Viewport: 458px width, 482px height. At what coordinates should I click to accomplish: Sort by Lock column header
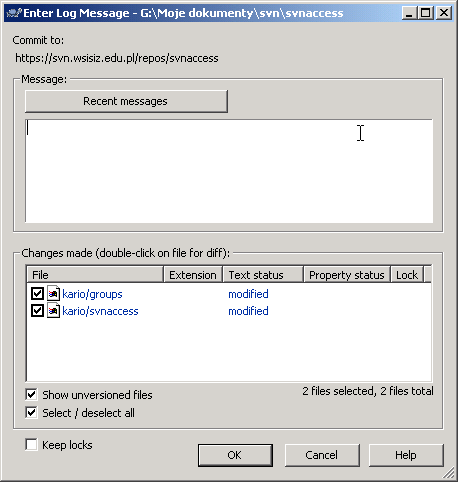(407, 275)
